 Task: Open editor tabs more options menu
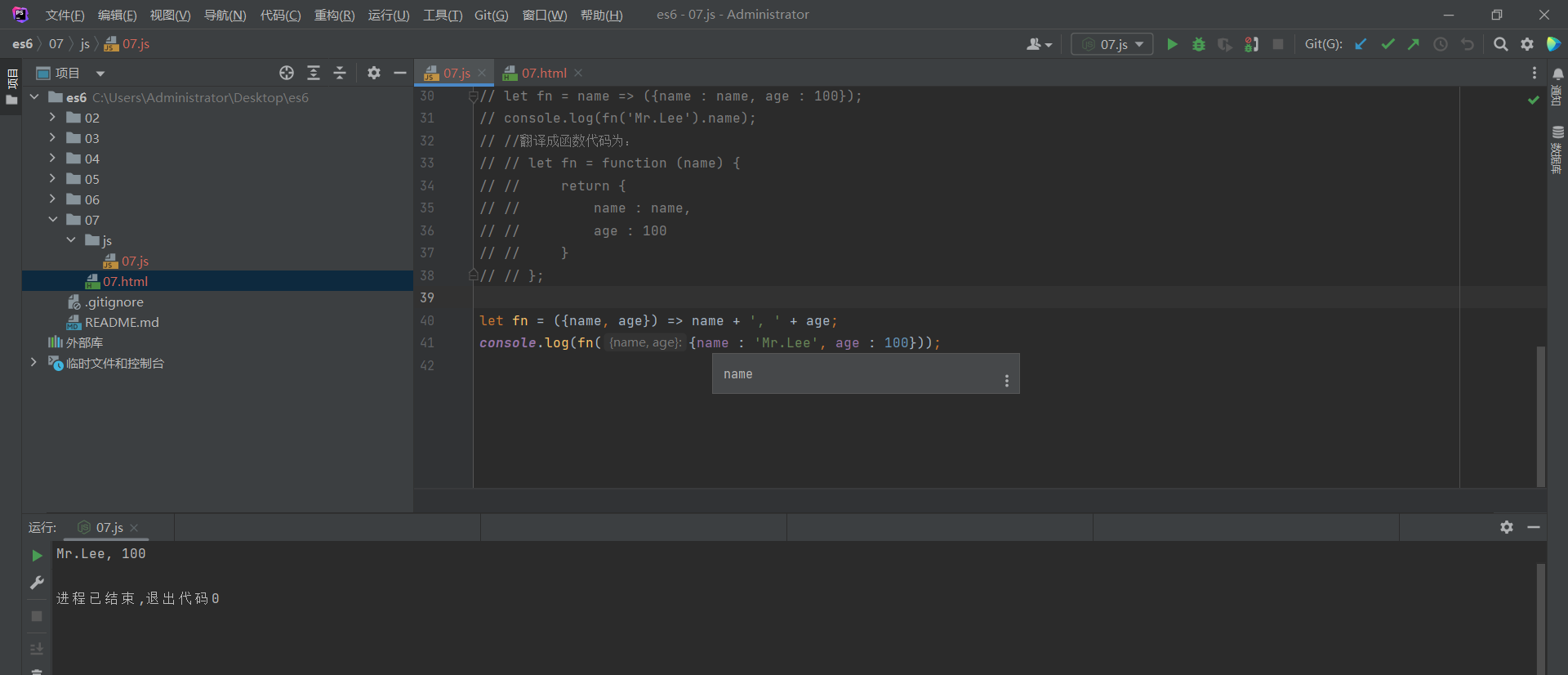point(1535,73)
